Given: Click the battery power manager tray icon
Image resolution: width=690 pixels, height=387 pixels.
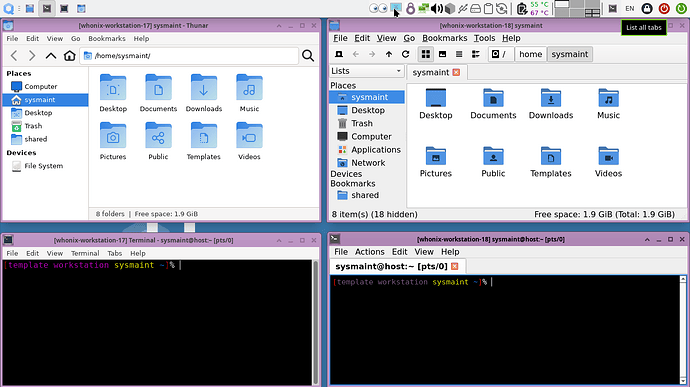Looking at the screenshot, I should click(522, 8).
